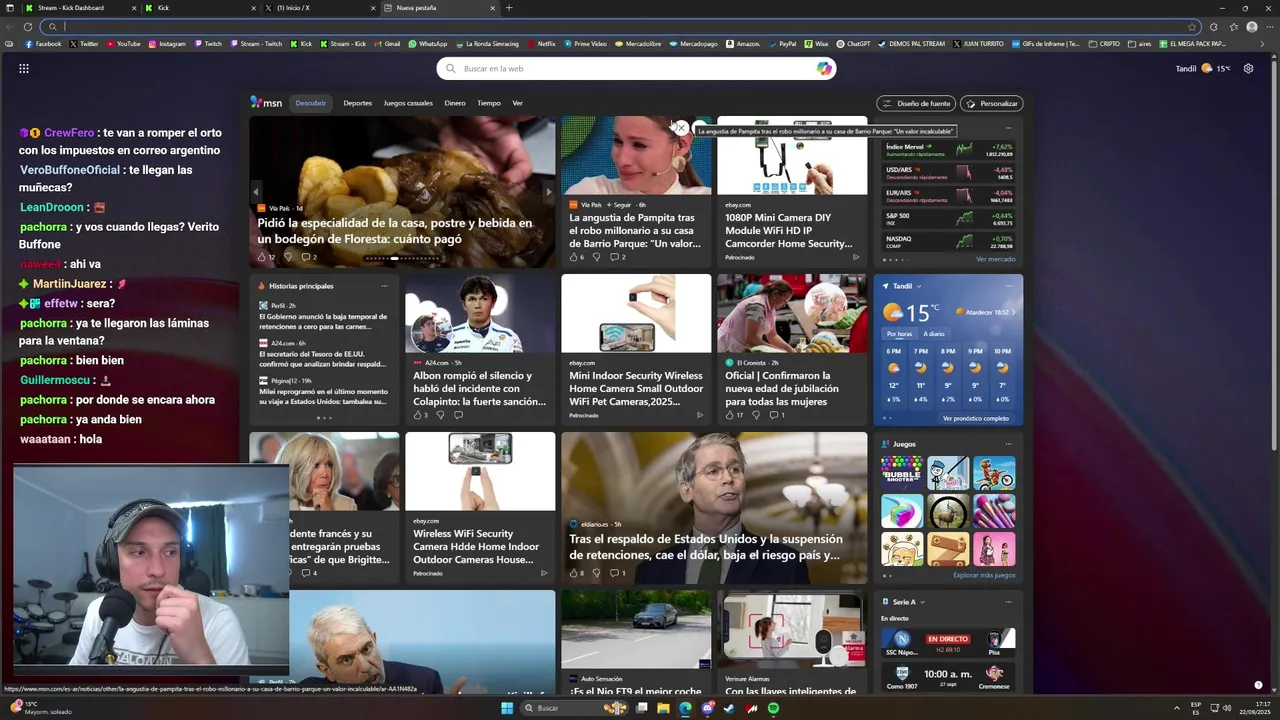This screenshot has height=720, width=1280.
Task: Switch to Descubrir tab
Action: pos(311,103)
